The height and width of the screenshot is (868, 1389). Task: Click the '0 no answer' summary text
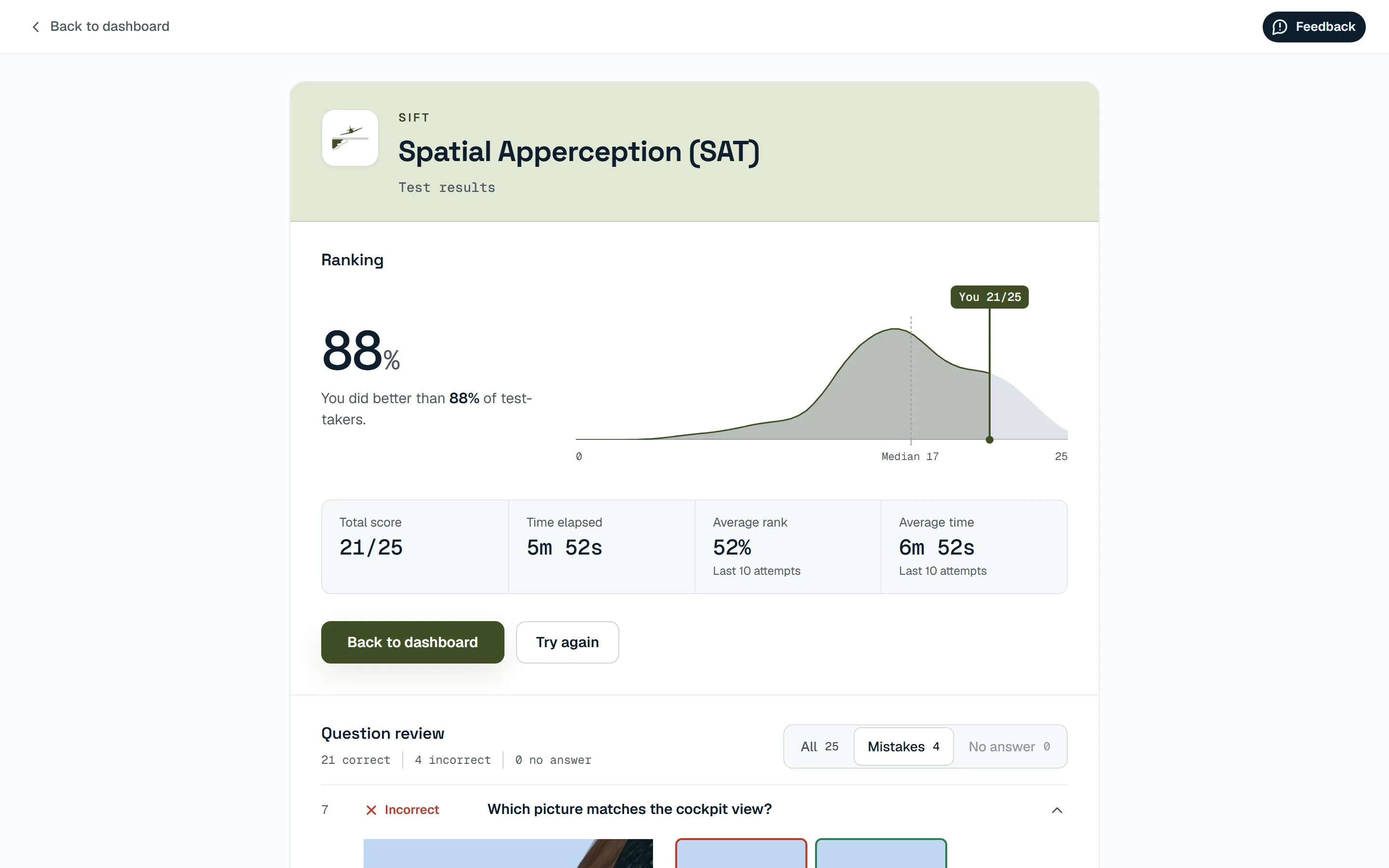click(553, 759)
